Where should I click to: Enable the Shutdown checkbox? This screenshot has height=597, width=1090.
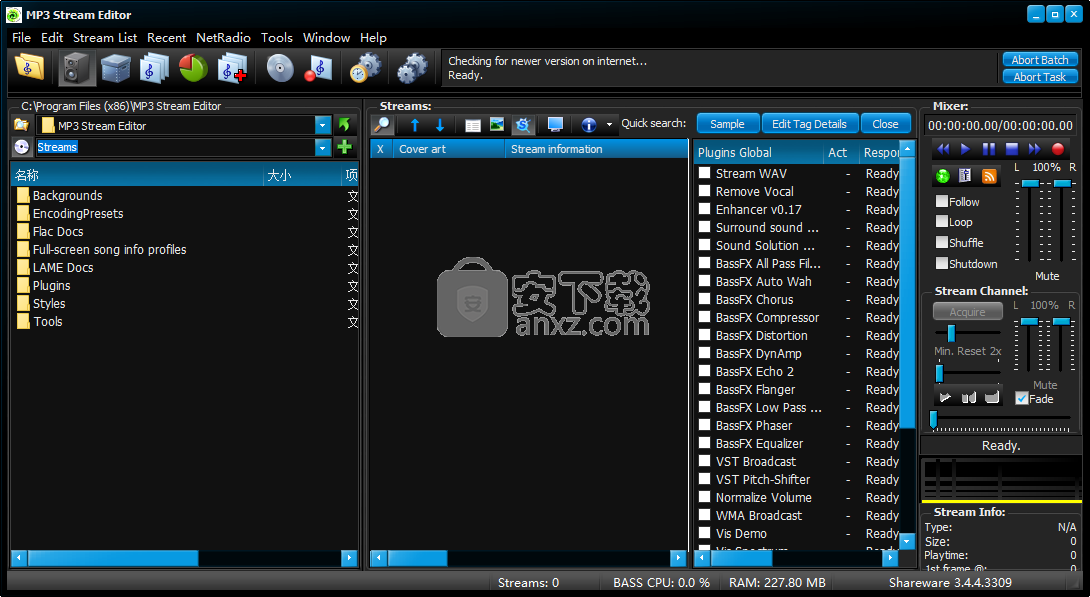(942, 263)
